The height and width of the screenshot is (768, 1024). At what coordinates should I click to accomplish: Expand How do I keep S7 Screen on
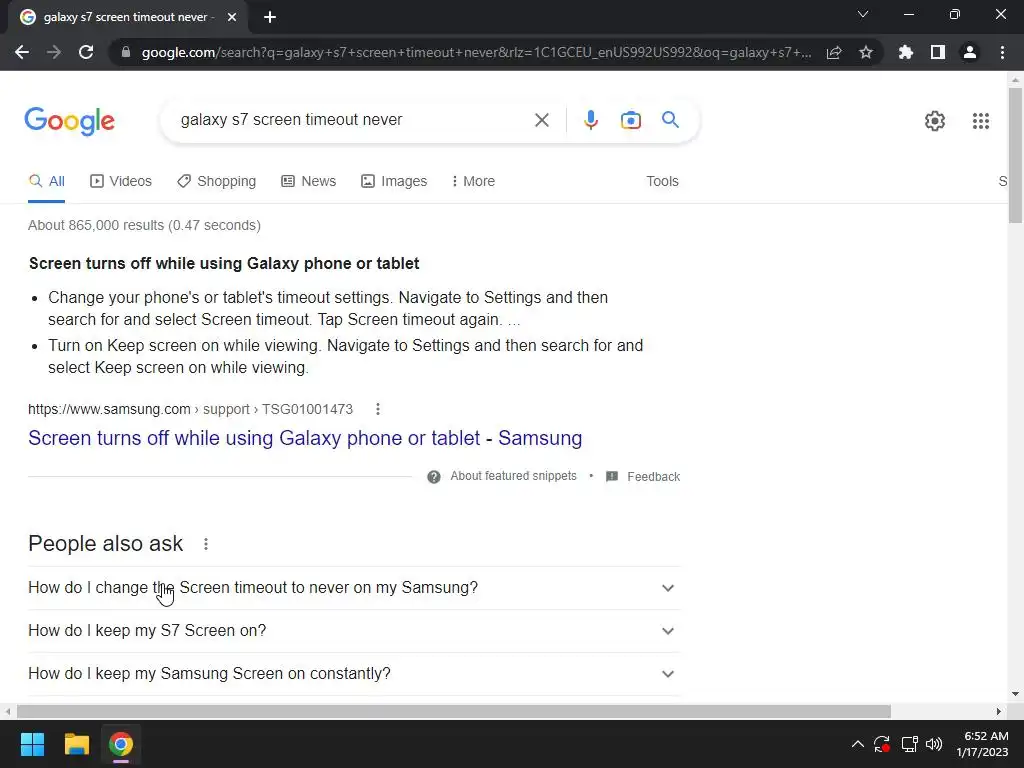[x=353, y=631]
